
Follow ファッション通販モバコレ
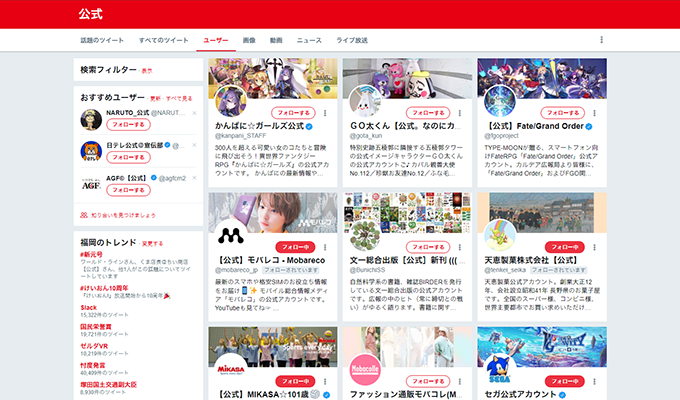[428, 381]
